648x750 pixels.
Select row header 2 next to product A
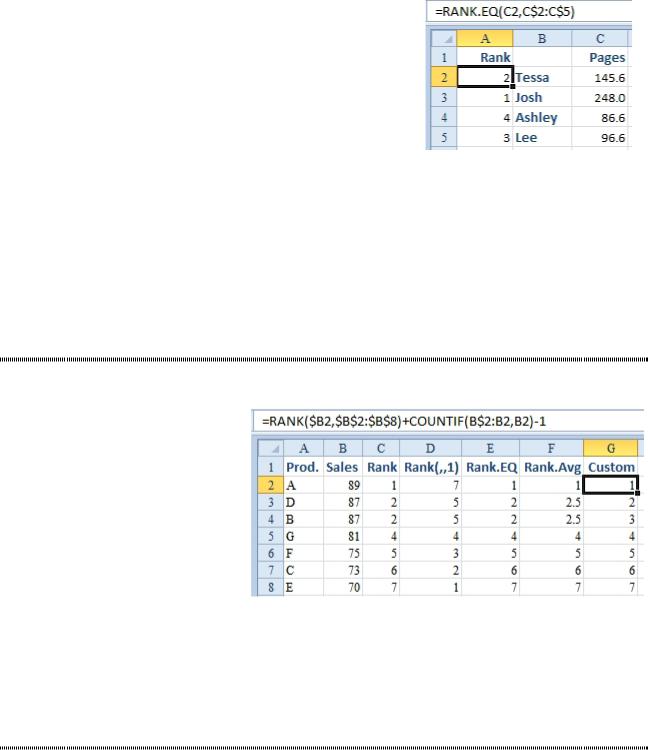coord(271,485)
